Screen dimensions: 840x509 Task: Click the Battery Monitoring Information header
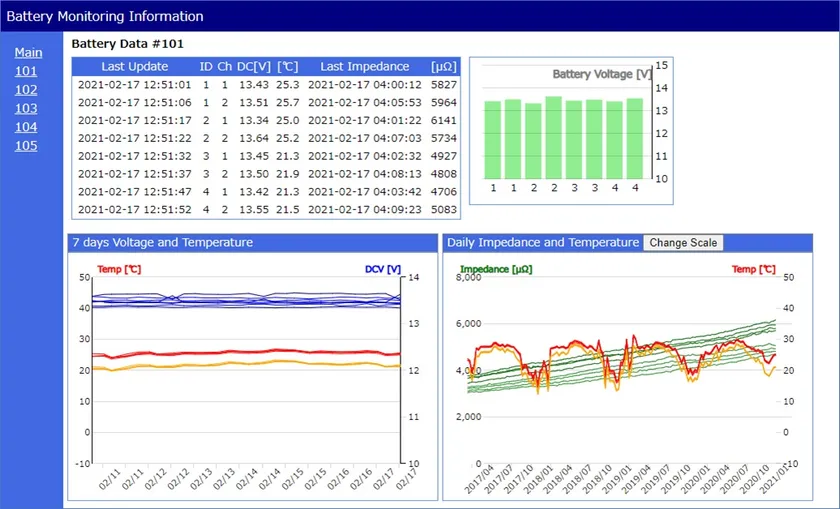point(105,16)
